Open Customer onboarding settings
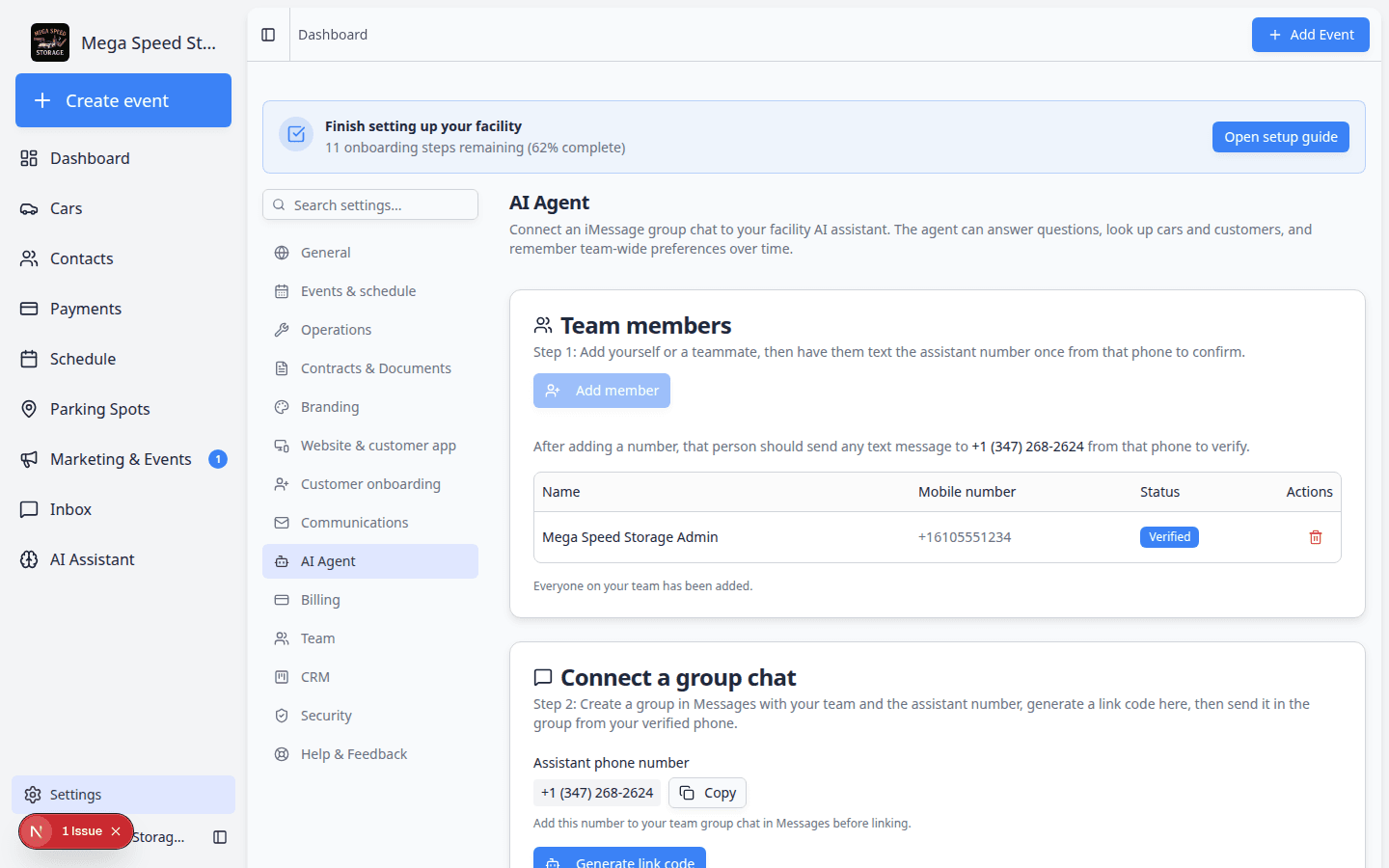The image size is (1389, 868). [370, 484]
